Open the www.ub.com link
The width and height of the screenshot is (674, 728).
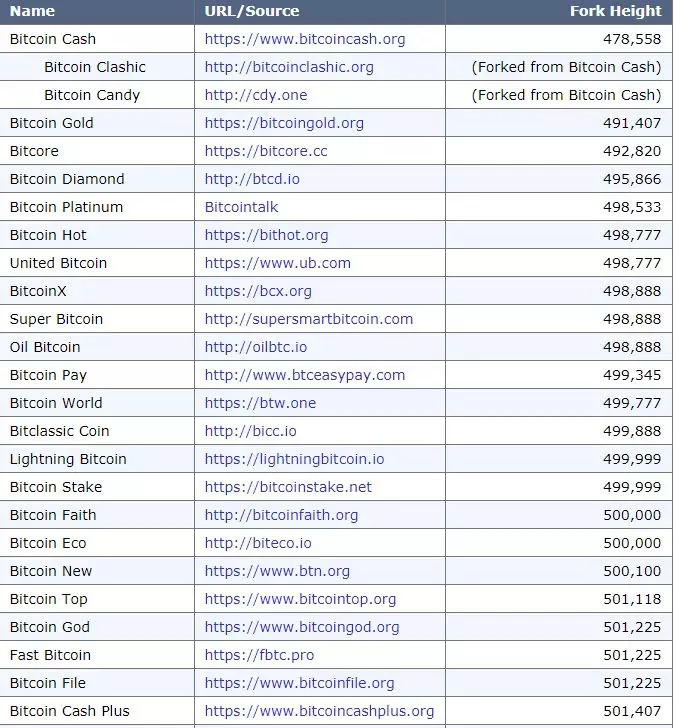[277, 263]
